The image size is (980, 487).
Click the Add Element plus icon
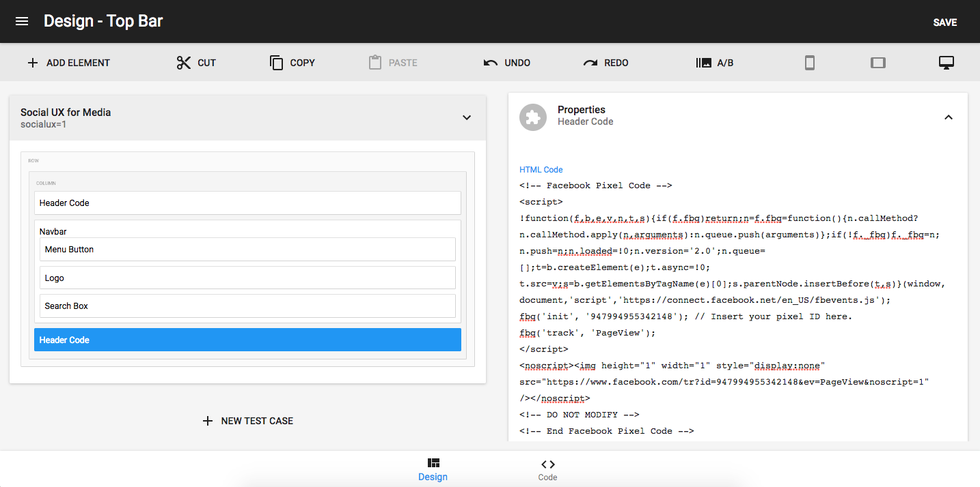click(33, 63)
